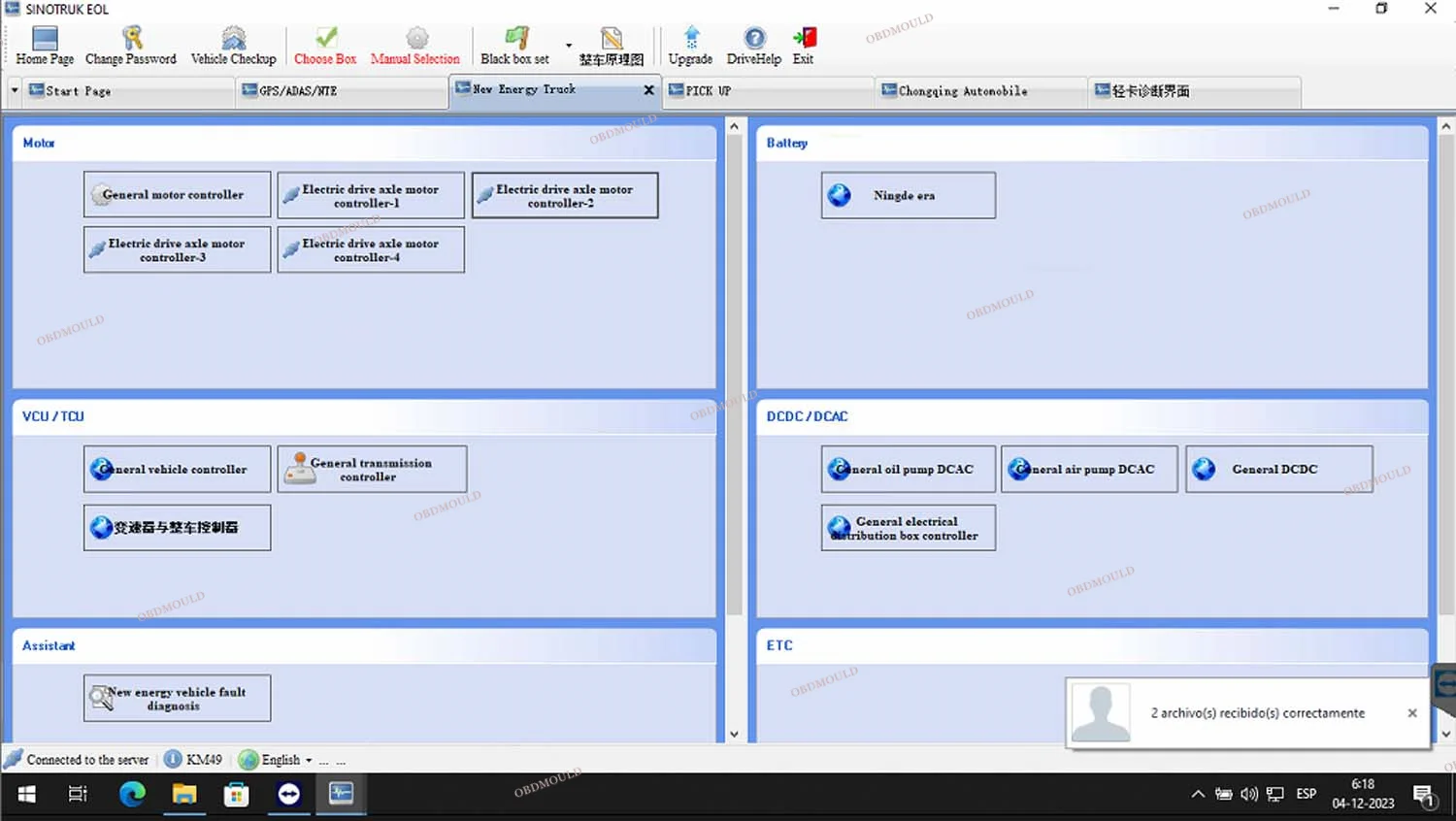Expand the tab list arrow left of Start Page
The height and width of the screenshot is (821, 1456).
15,90
